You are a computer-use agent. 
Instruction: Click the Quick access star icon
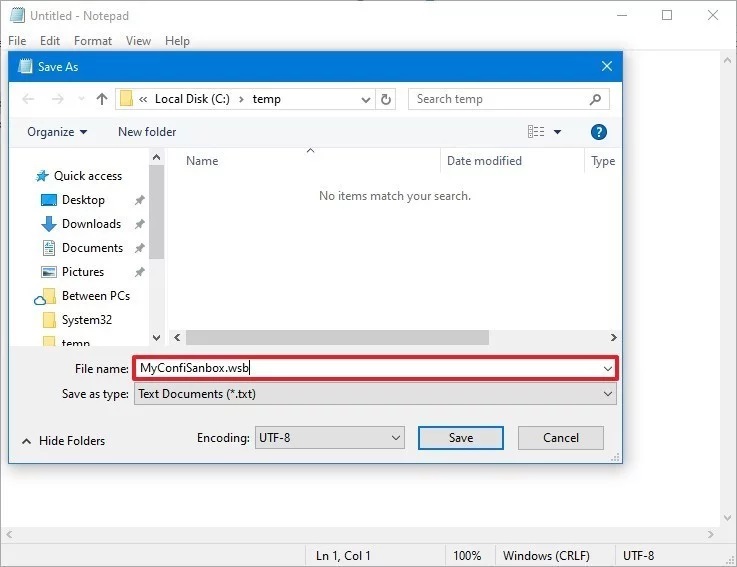click(x=42, y=176)
